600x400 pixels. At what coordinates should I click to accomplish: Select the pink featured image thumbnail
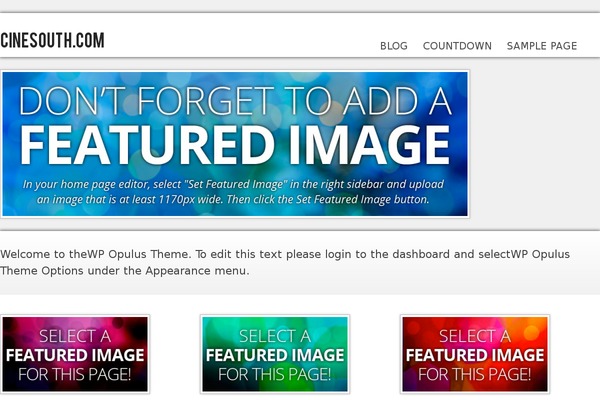coord(75,354)
